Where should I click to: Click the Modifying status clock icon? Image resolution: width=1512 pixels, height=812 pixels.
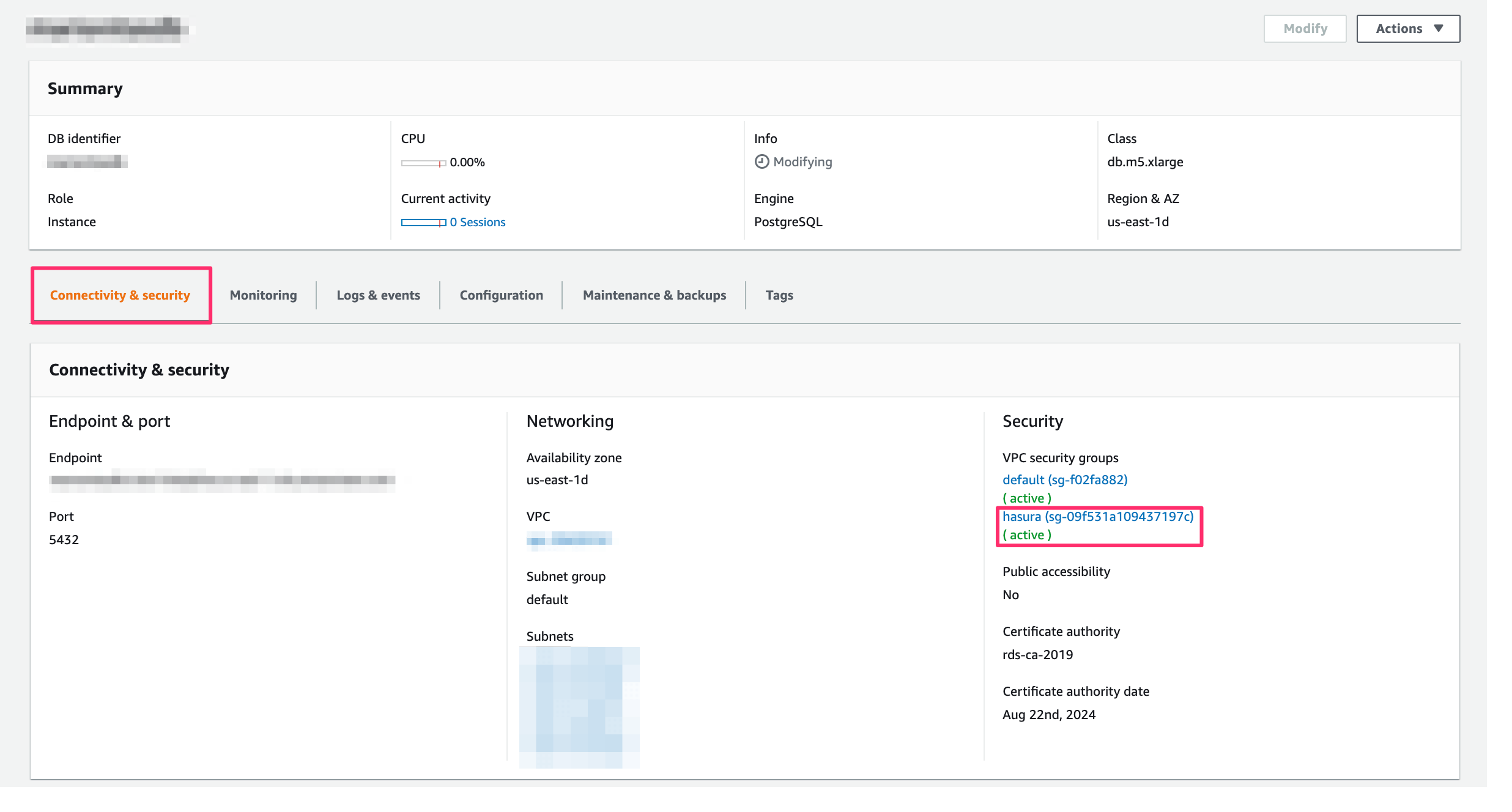762,161
